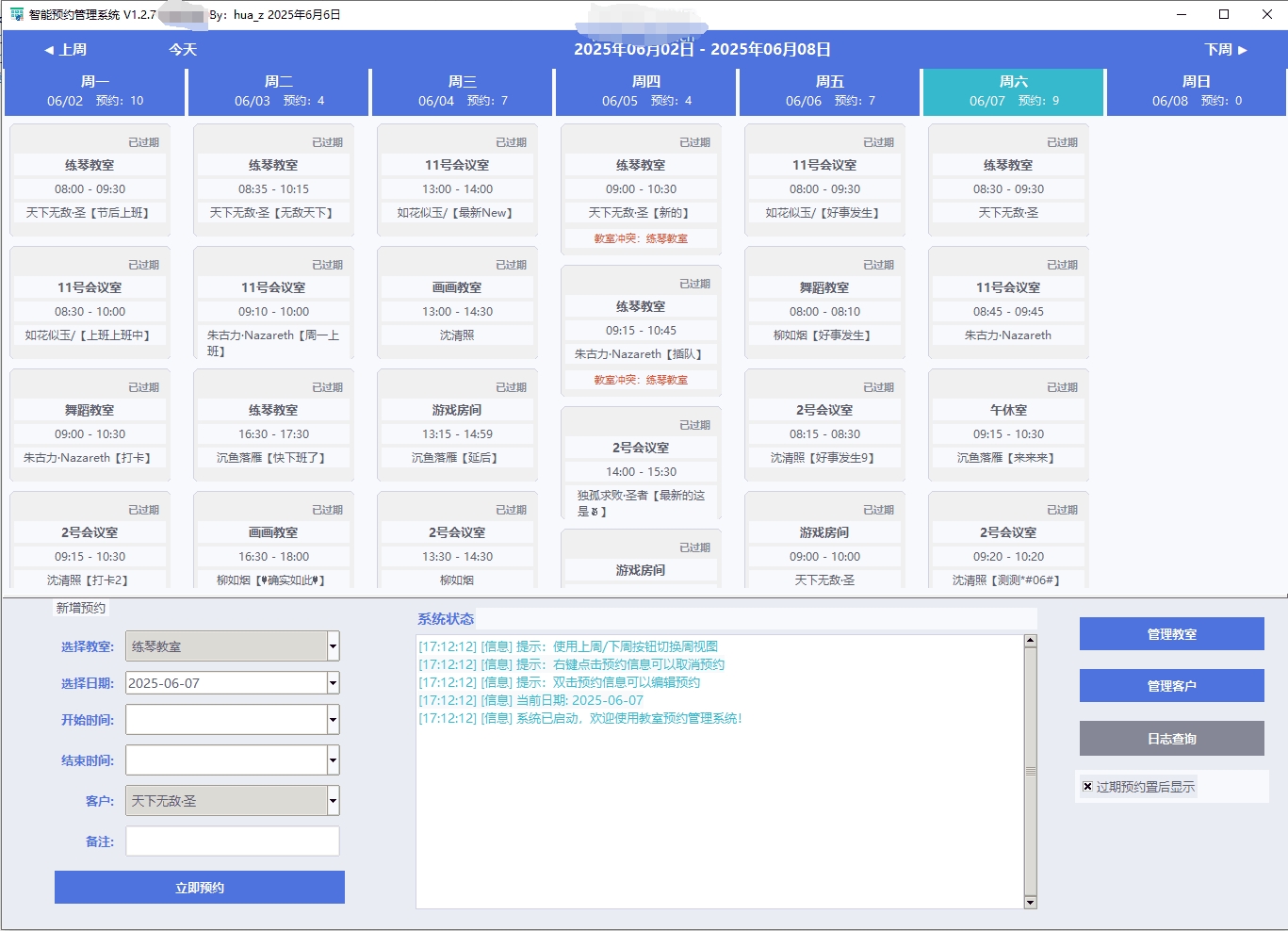Image resolution: width=1288 pixels, height=931 pixels.
Task: Select the 周三 06/04 column header
Action: pos(460,90)
